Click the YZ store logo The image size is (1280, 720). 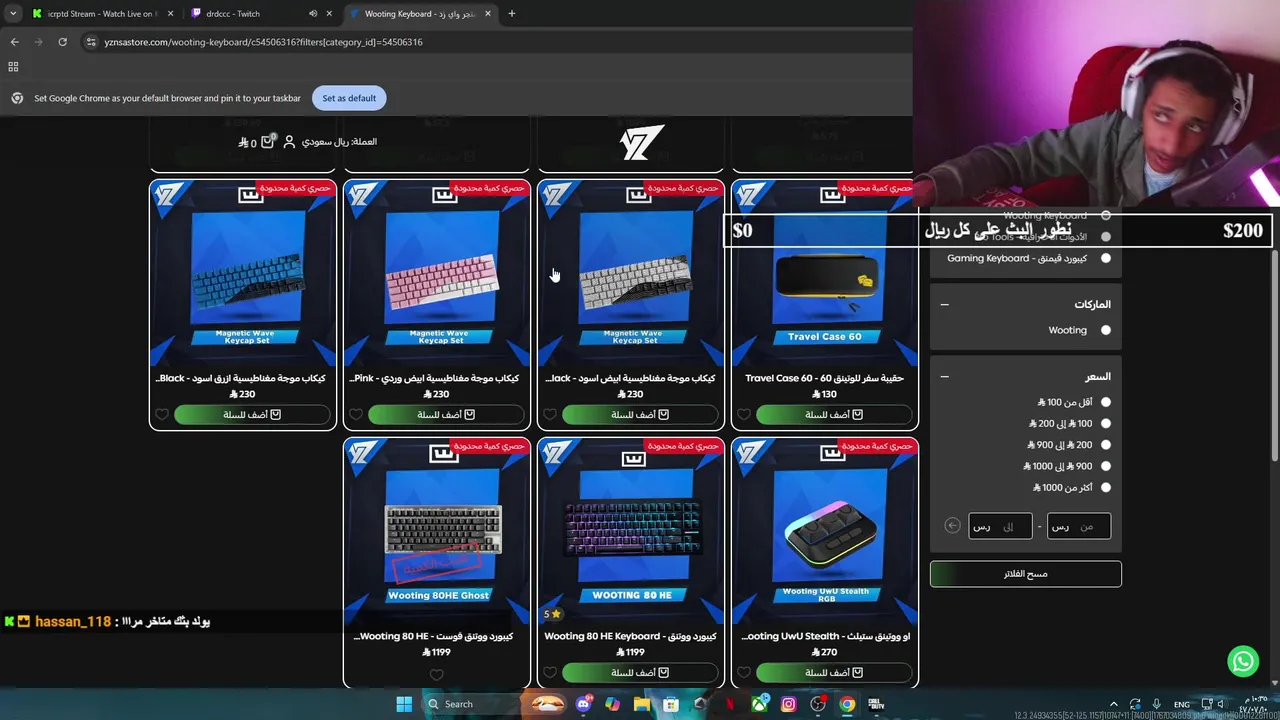pos(642,143)
